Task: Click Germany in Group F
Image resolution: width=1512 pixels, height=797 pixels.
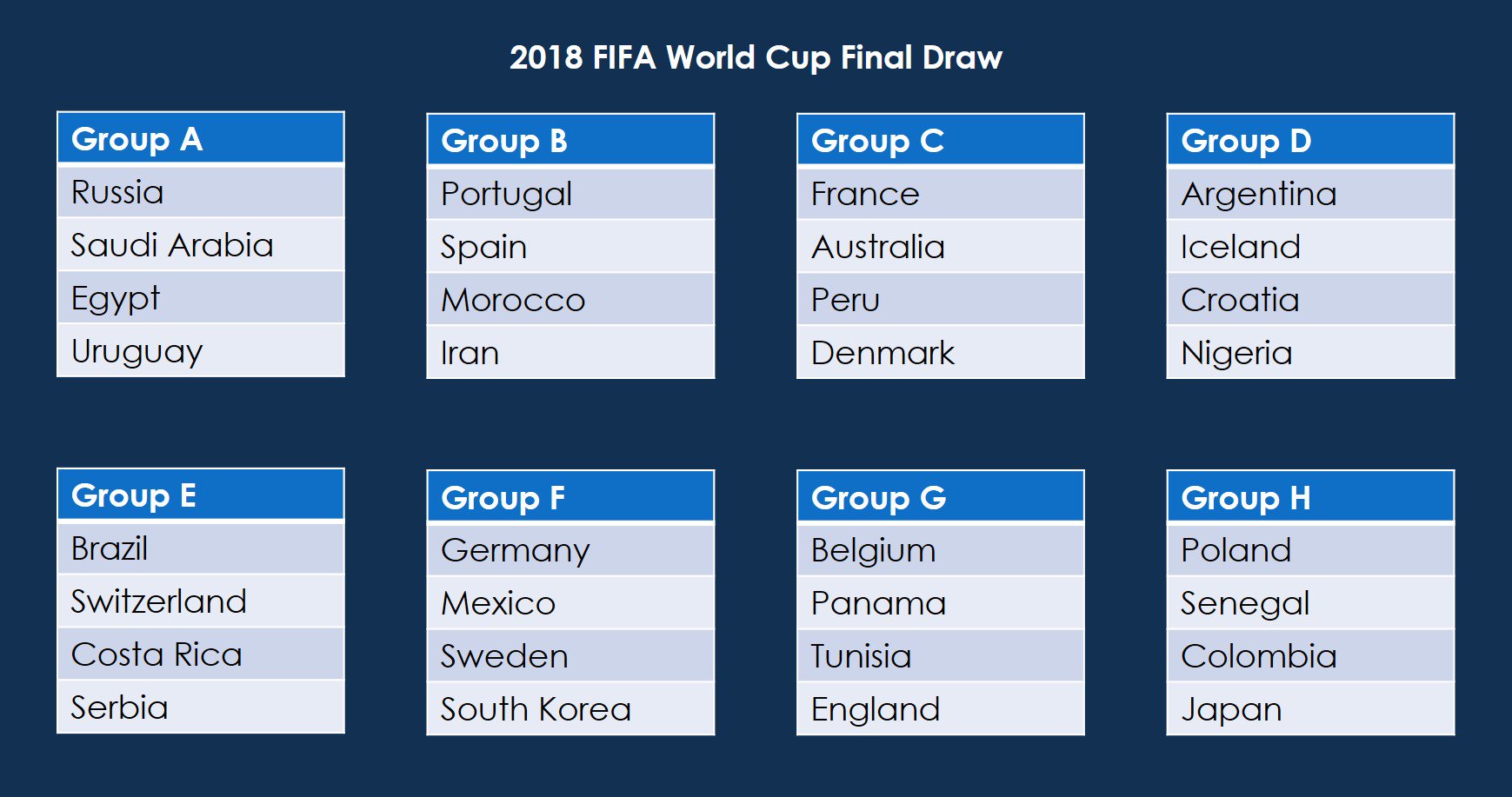Action: pyautogui.click(x=569, y=550)
